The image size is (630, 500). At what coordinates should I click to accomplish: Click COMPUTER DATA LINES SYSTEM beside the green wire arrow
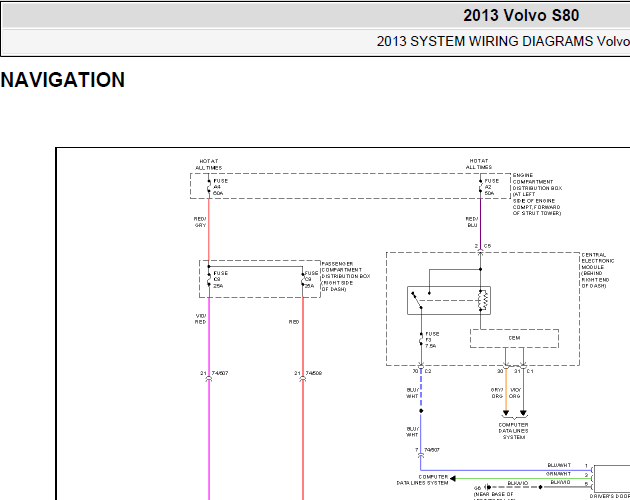422,480
